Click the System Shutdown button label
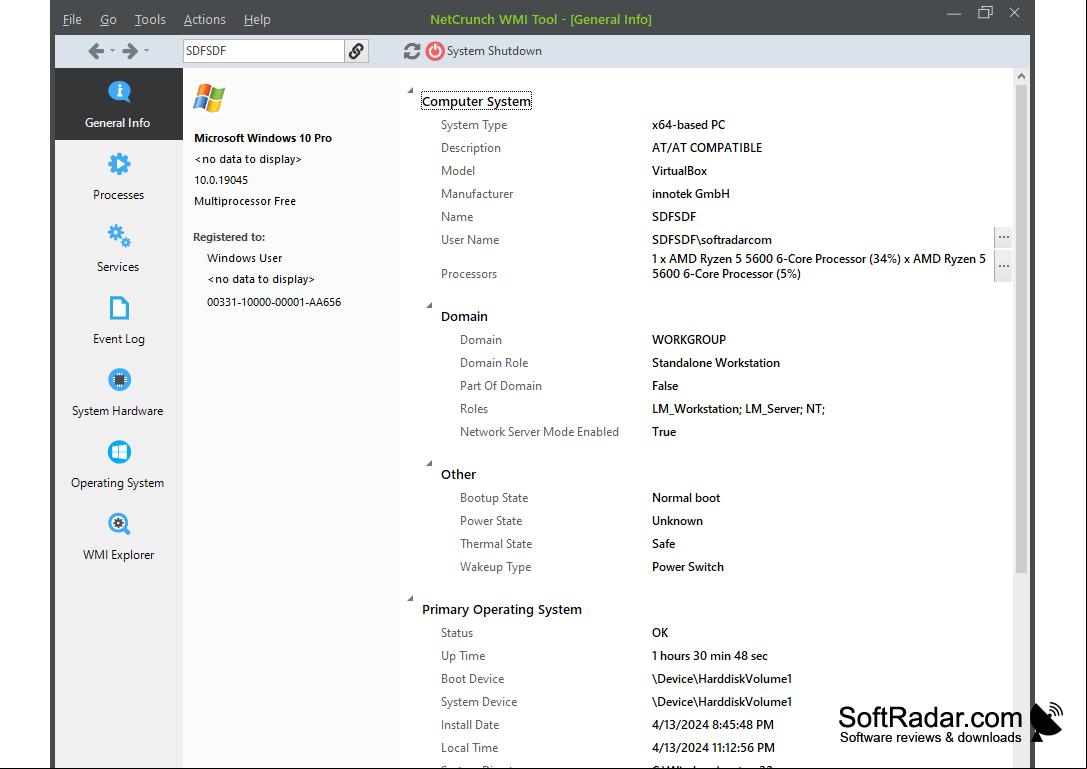1087x769 pixels. point(494,51)
